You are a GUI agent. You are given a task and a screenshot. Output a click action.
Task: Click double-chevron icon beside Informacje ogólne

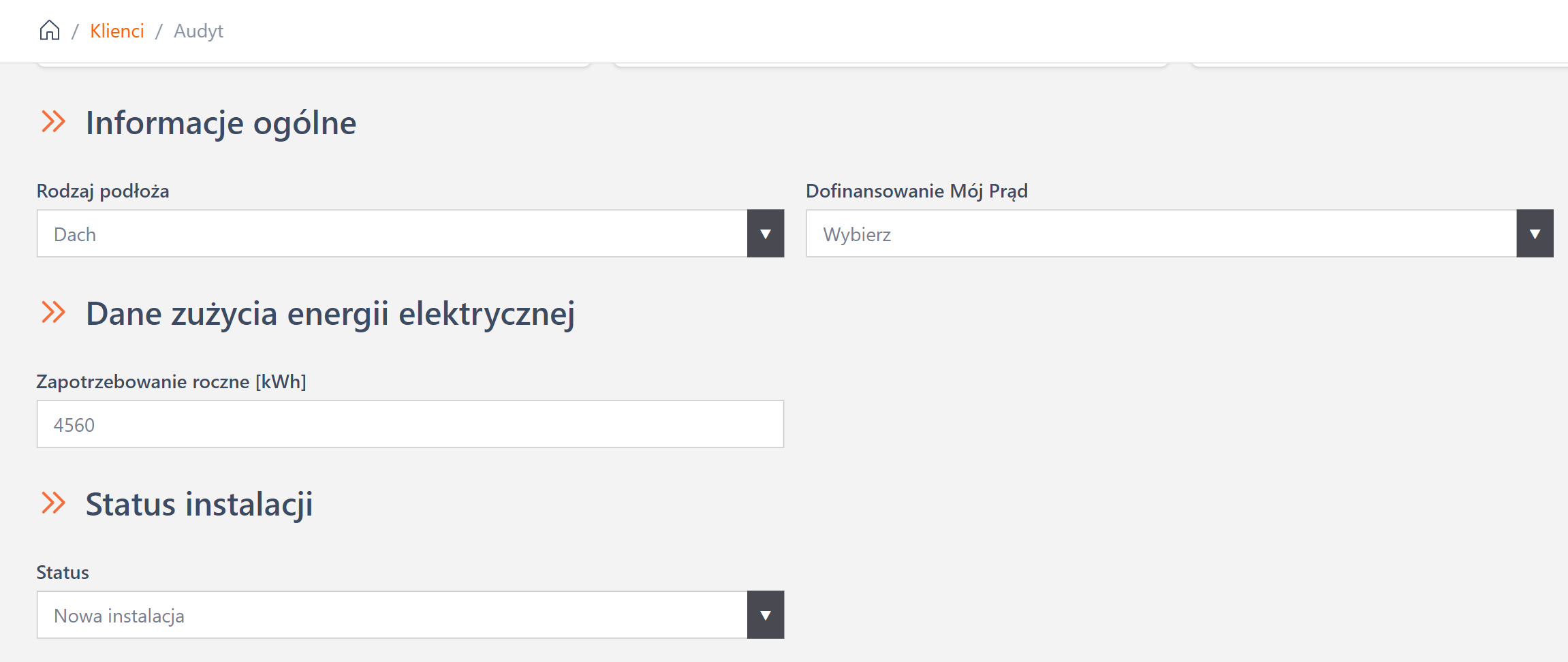point(54,122)
